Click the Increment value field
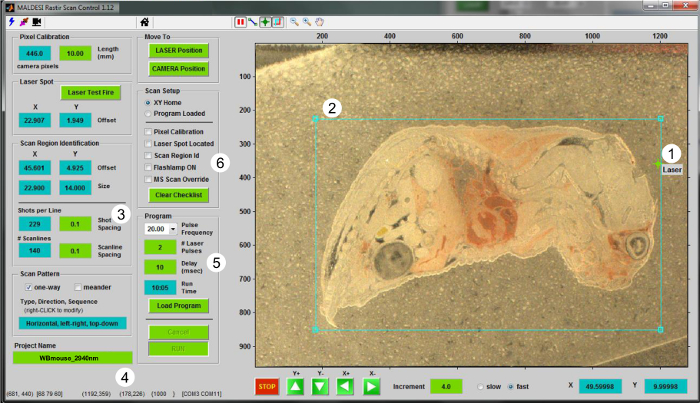700x403 pixels. 446,385
